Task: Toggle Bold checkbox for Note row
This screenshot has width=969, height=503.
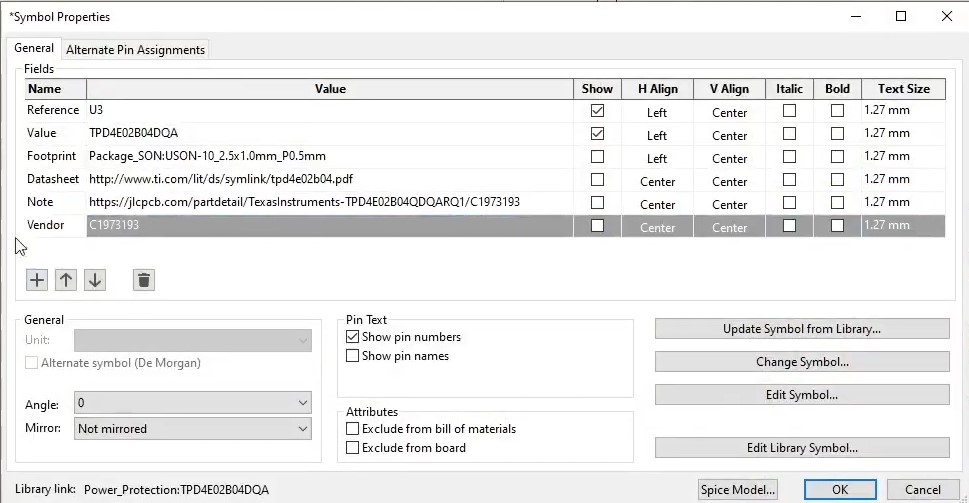Action: pyautogui.click(x=837, y=202)
